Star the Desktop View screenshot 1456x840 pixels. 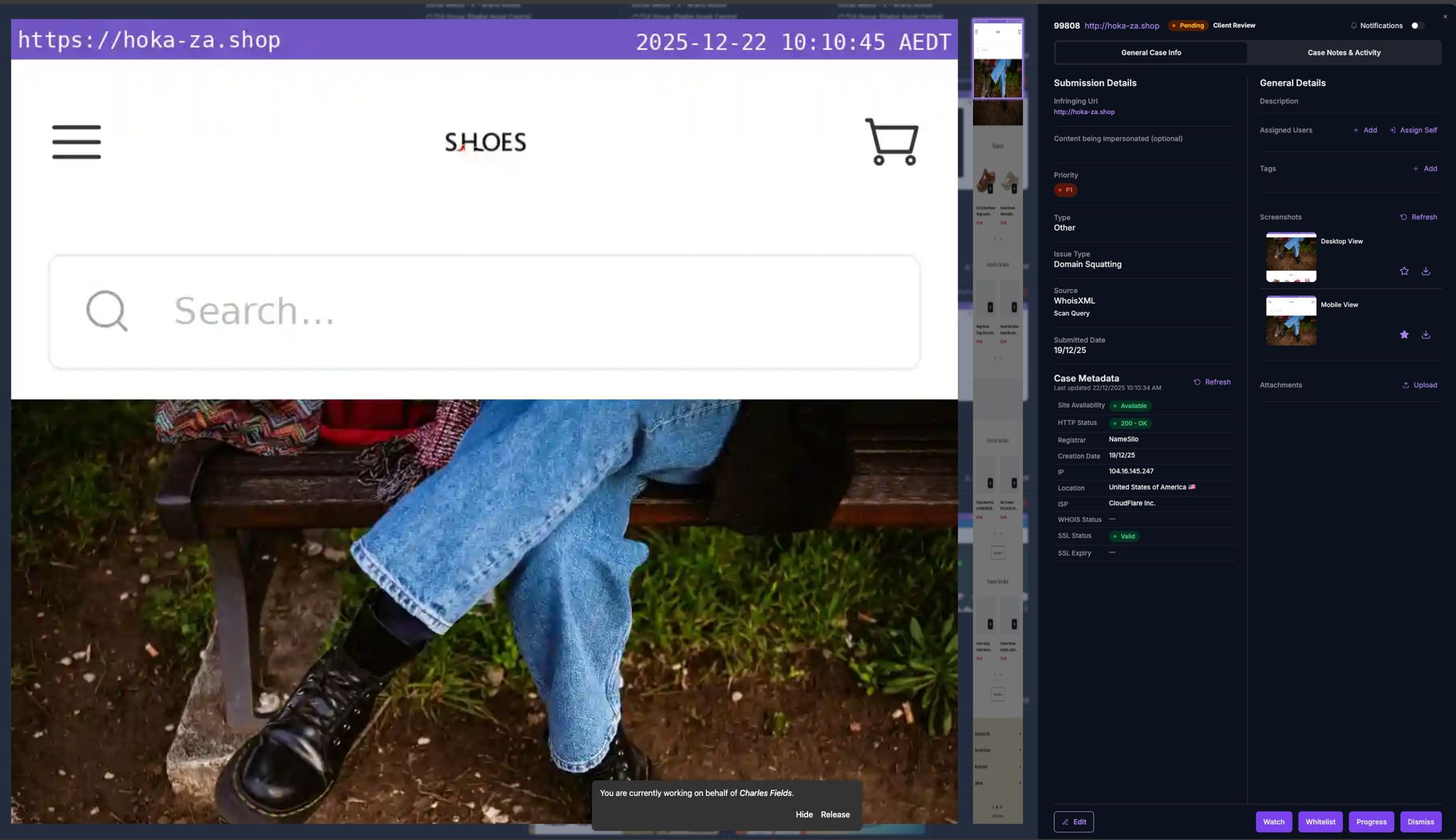click(x=1404, y=271)
